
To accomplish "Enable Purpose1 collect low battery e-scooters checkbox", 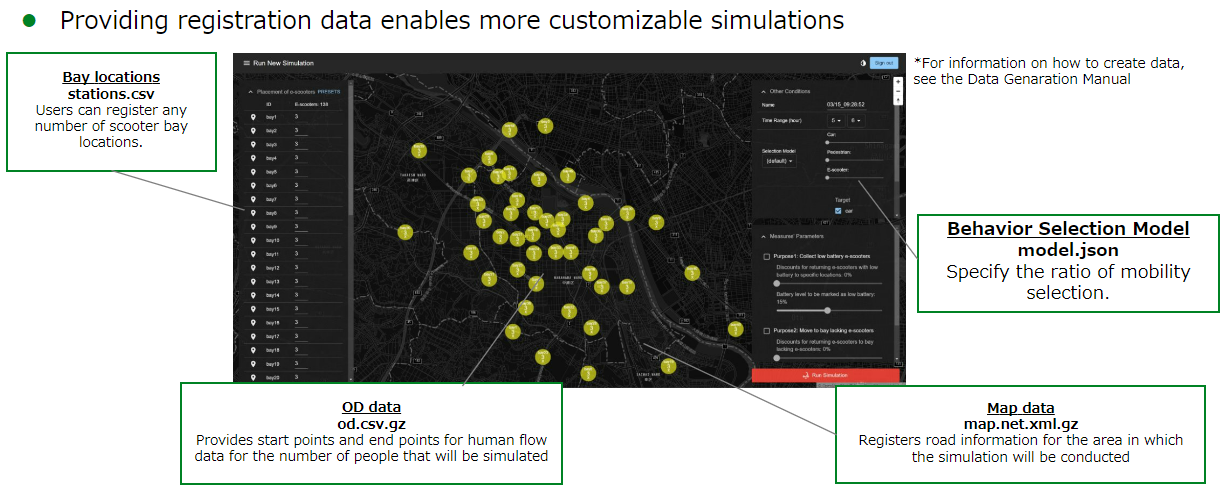I will pos(767,257).
